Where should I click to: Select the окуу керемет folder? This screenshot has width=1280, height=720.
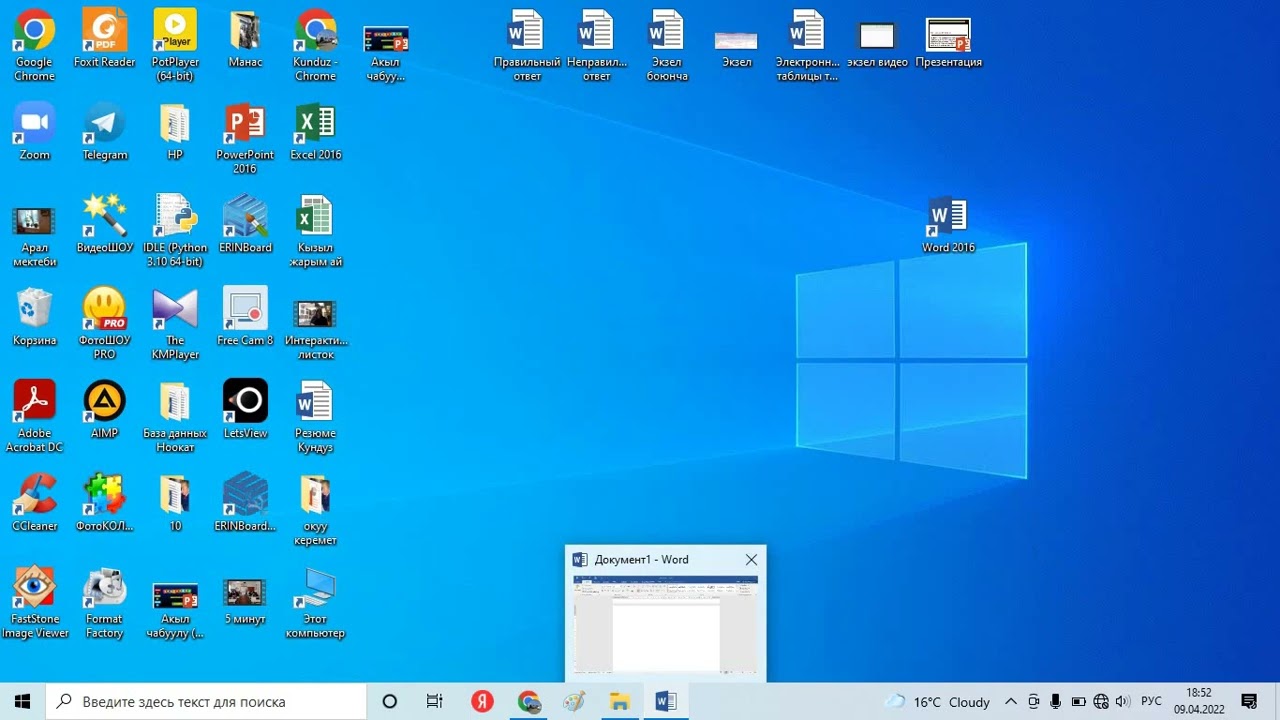click(315, 510)
